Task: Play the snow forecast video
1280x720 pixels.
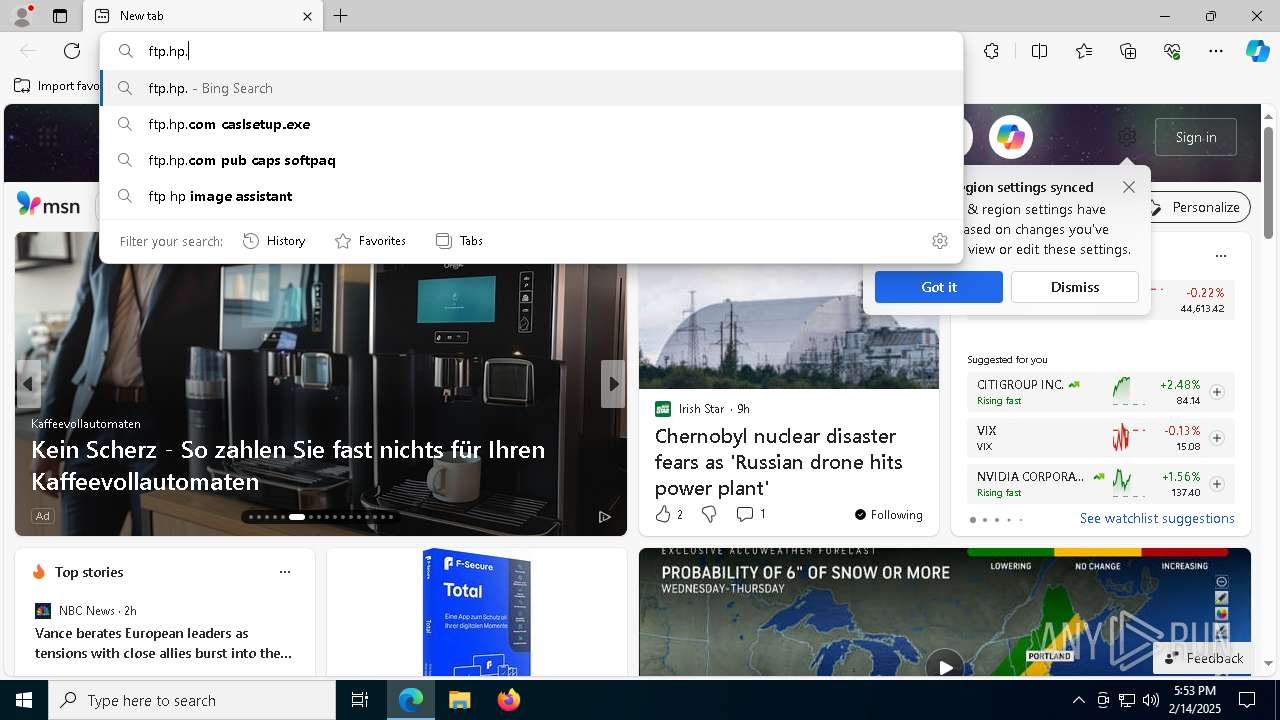Action: click(944, 665)
